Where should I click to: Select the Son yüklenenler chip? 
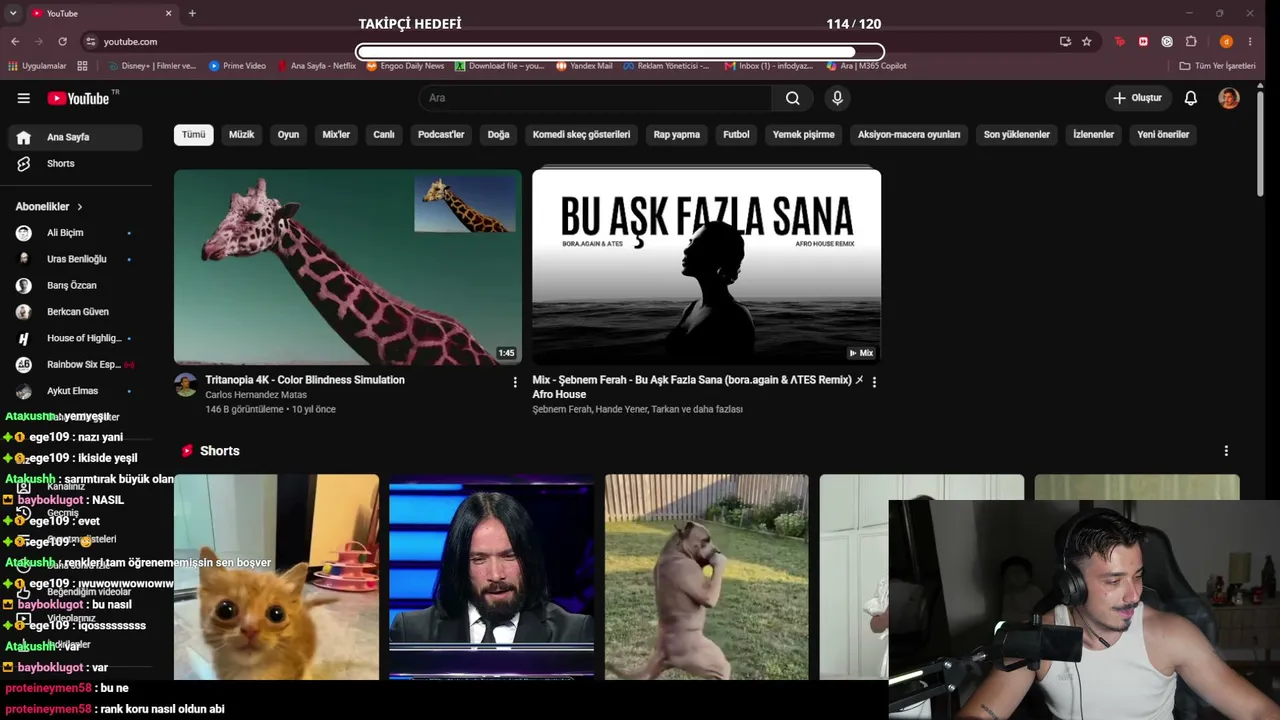(x=1017, y=135)
